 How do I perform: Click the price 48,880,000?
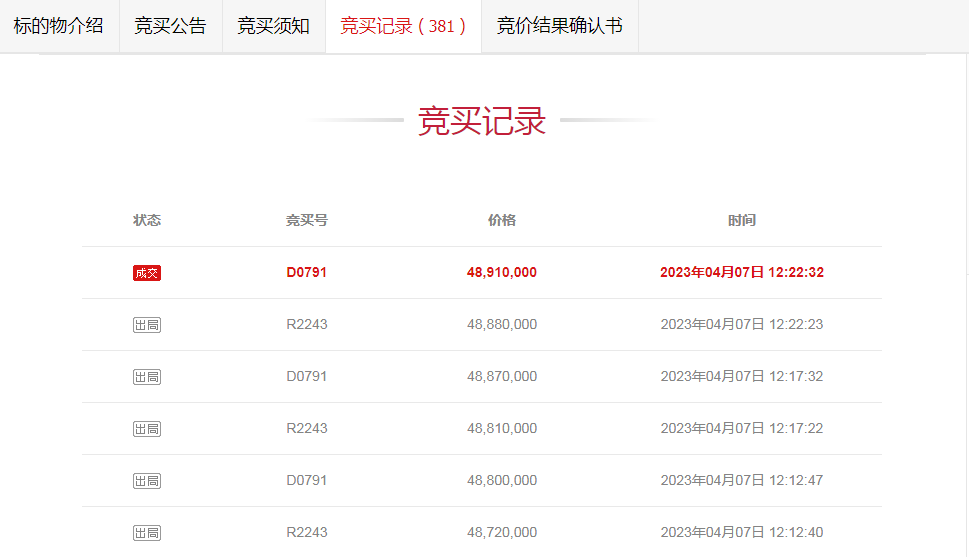(x=502, y=325)
